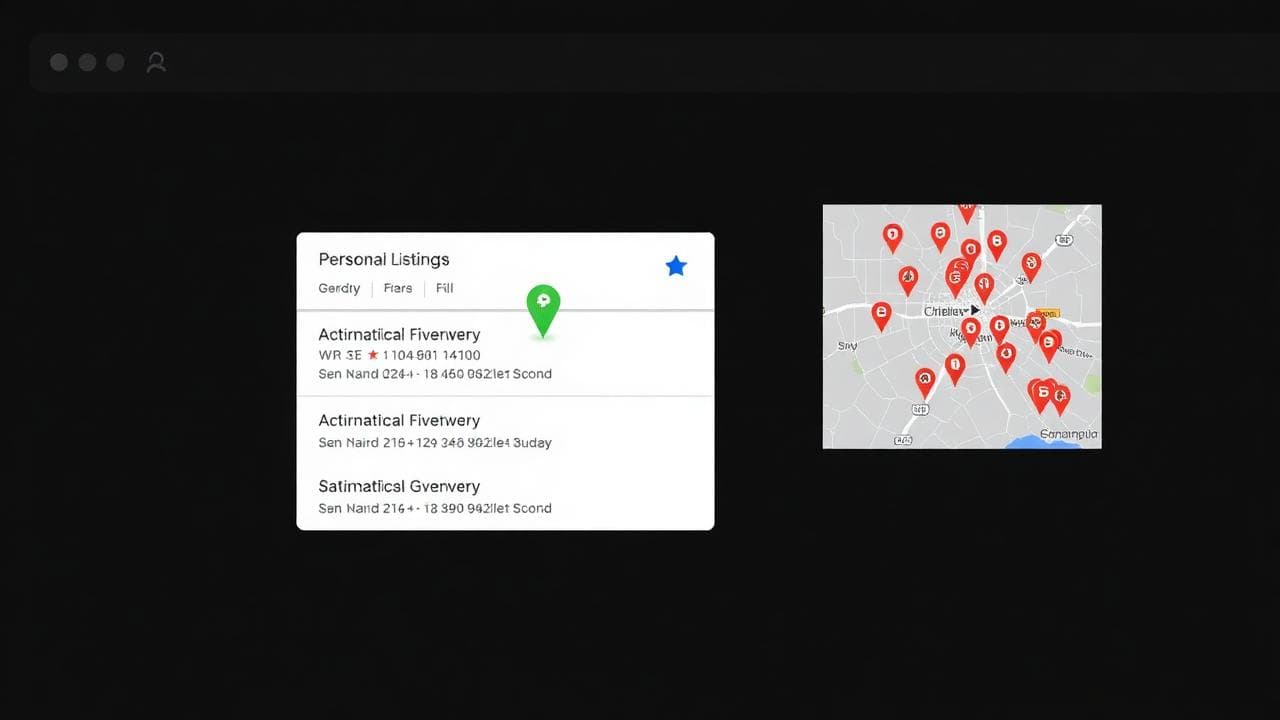The height and width of the screenshot is (720, 1280).
Task: Switch to the Gerdry tab
Action: pos(339,288)
